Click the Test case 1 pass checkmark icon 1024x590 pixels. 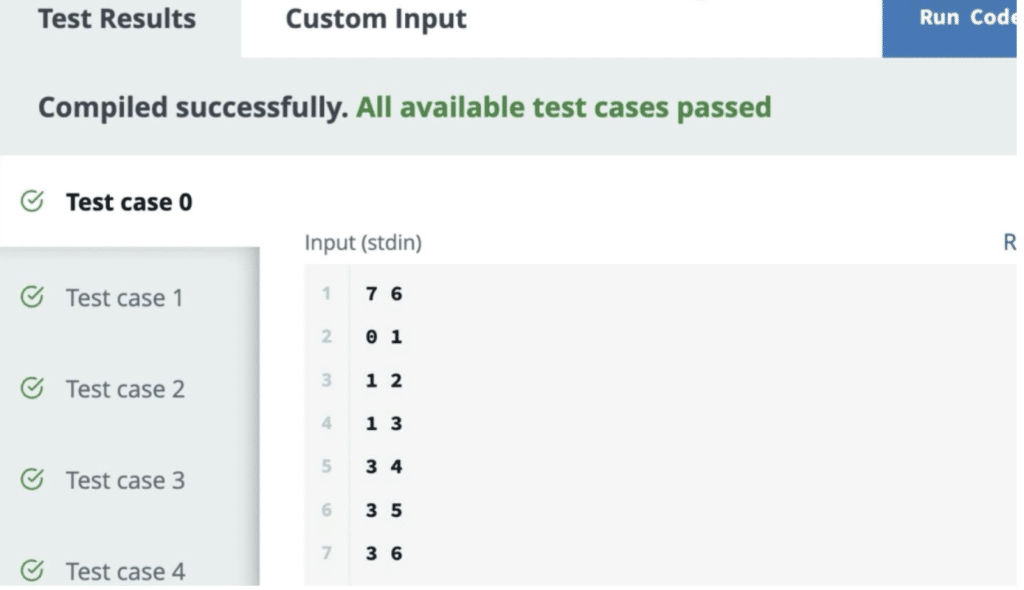[x=32, y=297]
